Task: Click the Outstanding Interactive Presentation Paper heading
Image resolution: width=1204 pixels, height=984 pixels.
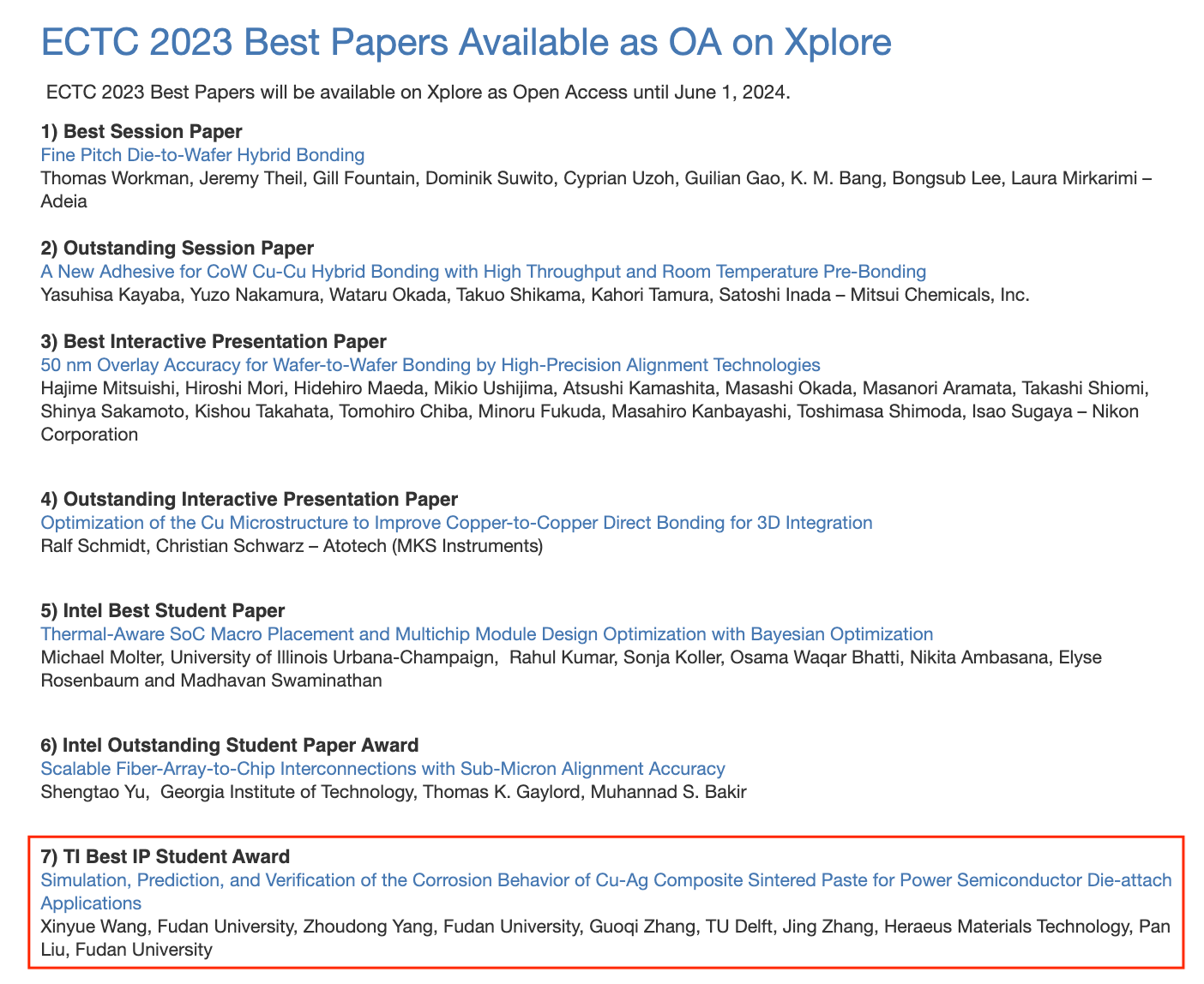Action: [x=249, y=499]
